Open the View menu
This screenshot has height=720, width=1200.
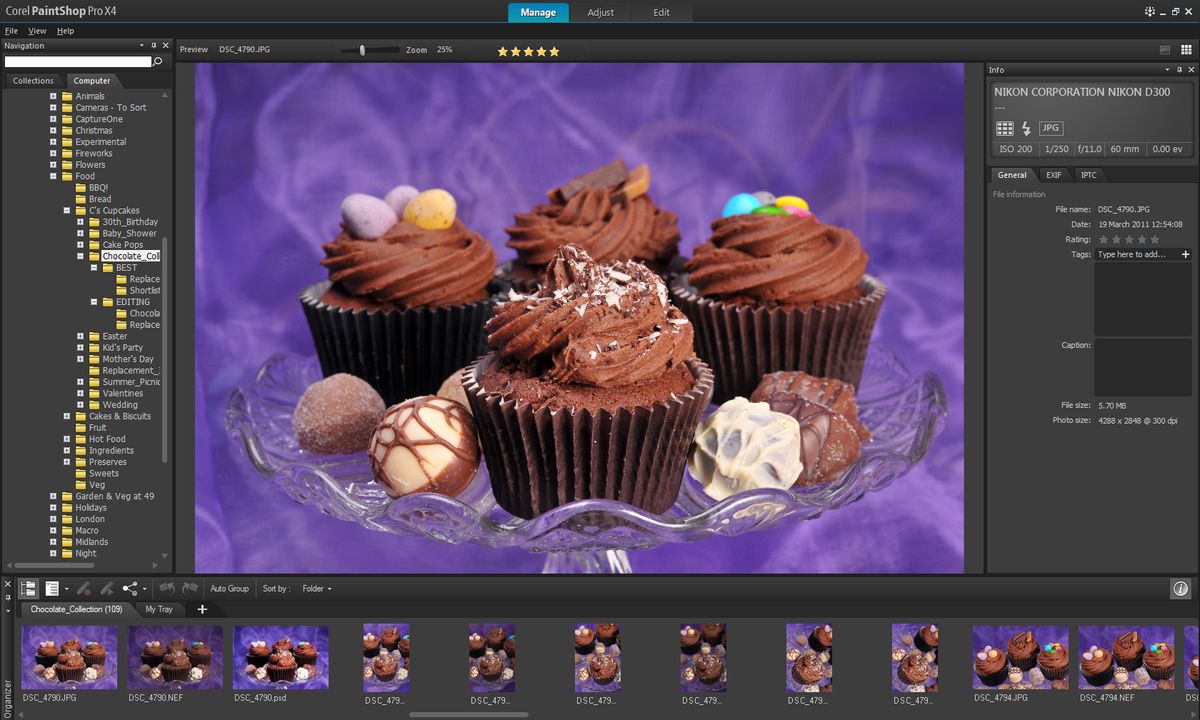coord(37,30)
